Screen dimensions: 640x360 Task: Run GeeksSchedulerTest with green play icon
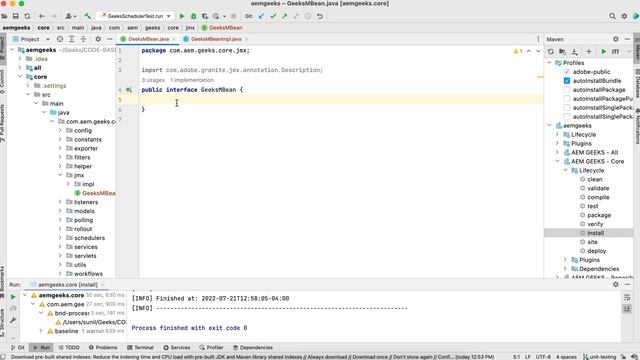(182, 16)
